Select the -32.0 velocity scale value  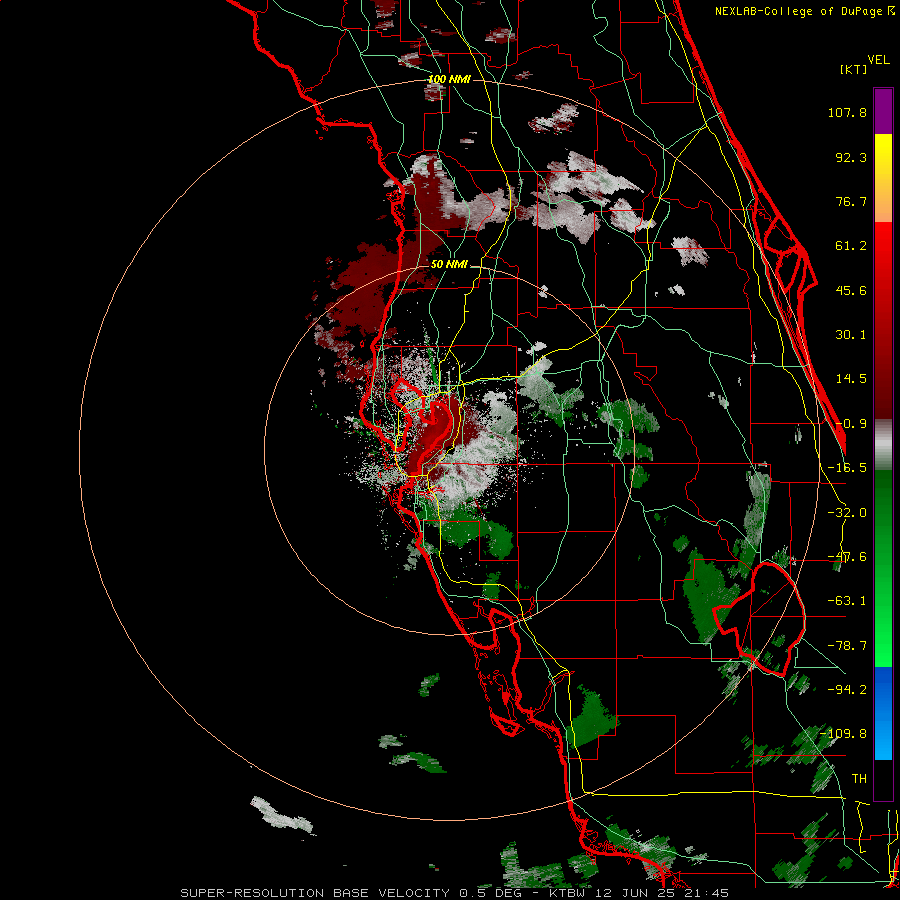point(847,513)
